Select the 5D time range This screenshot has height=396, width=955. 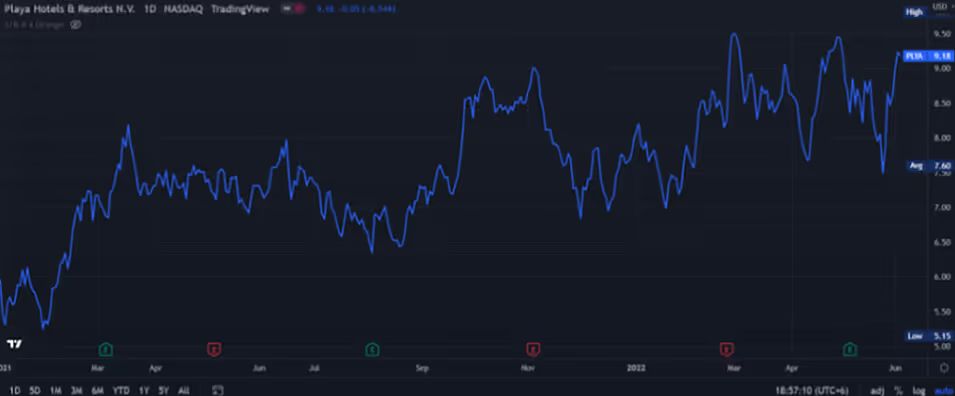(35, 391)
